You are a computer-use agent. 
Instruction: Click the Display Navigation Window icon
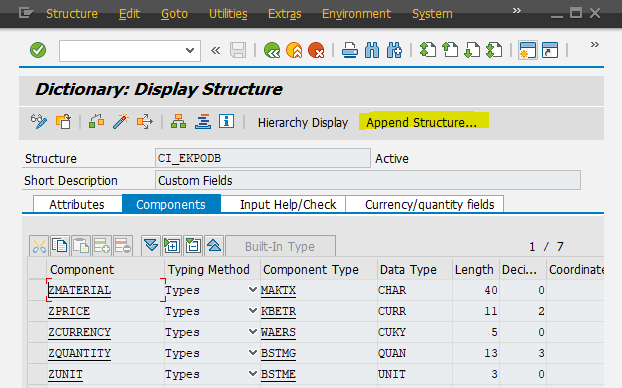[x=203, y=121]
